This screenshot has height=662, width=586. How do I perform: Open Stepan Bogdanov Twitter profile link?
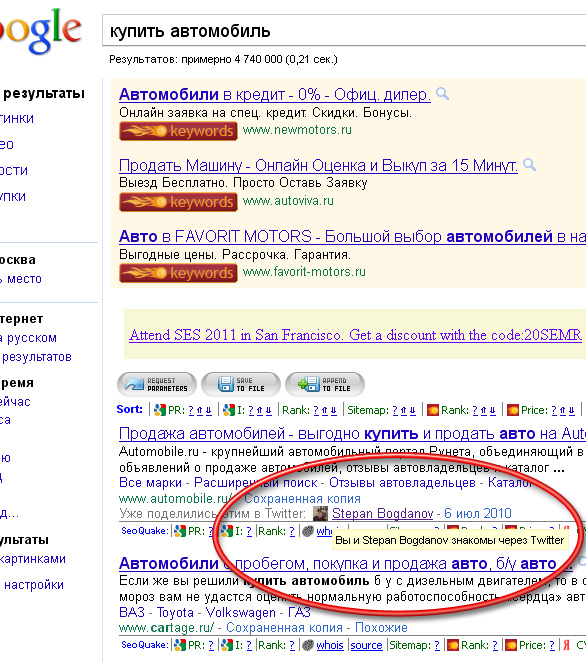tap(383, 513)
